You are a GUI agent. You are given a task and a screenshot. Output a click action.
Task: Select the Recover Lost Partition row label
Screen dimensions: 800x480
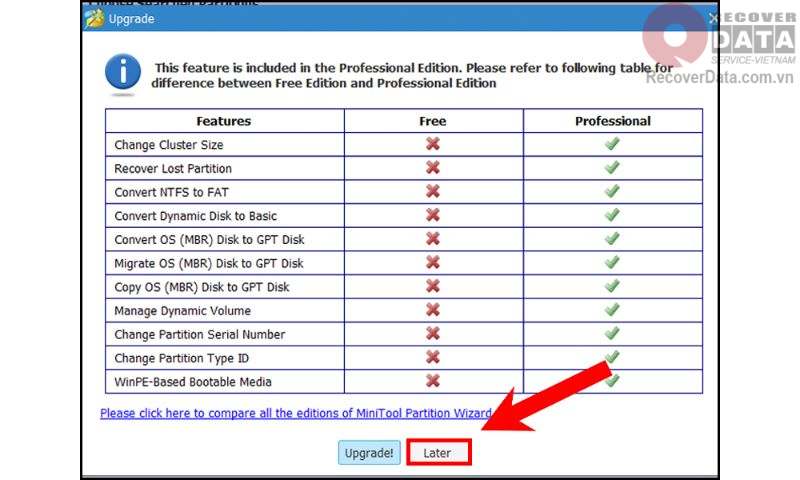(x=173, y=168)
